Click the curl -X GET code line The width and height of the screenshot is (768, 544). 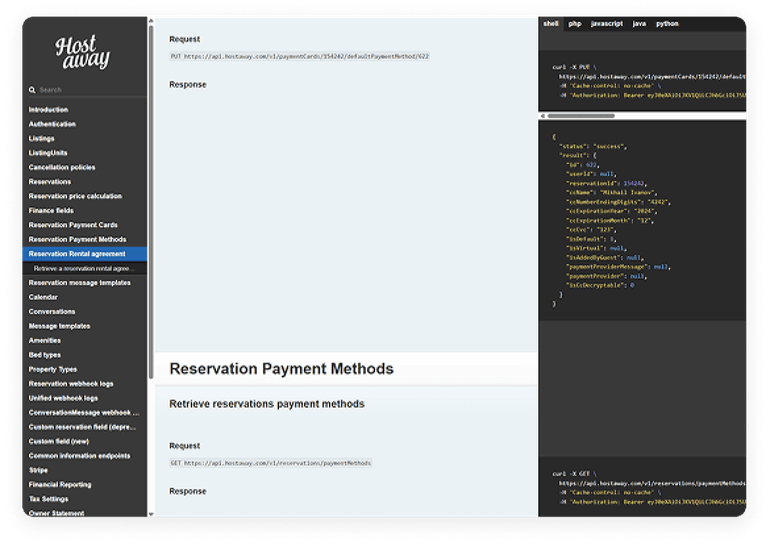click(x=574, y=474)
